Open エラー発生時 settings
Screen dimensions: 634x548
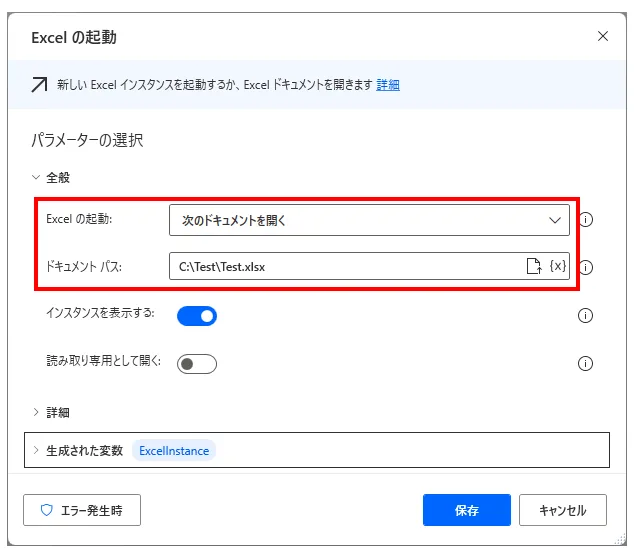tap(82, 510)
